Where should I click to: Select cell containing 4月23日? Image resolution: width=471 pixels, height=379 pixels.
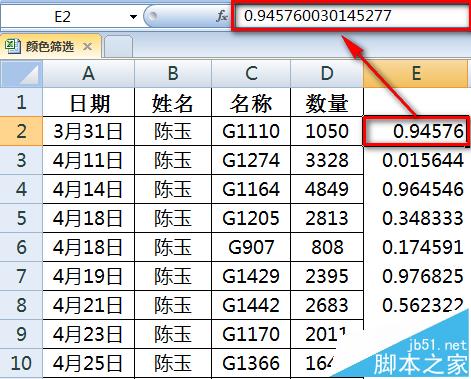[89, 334]
